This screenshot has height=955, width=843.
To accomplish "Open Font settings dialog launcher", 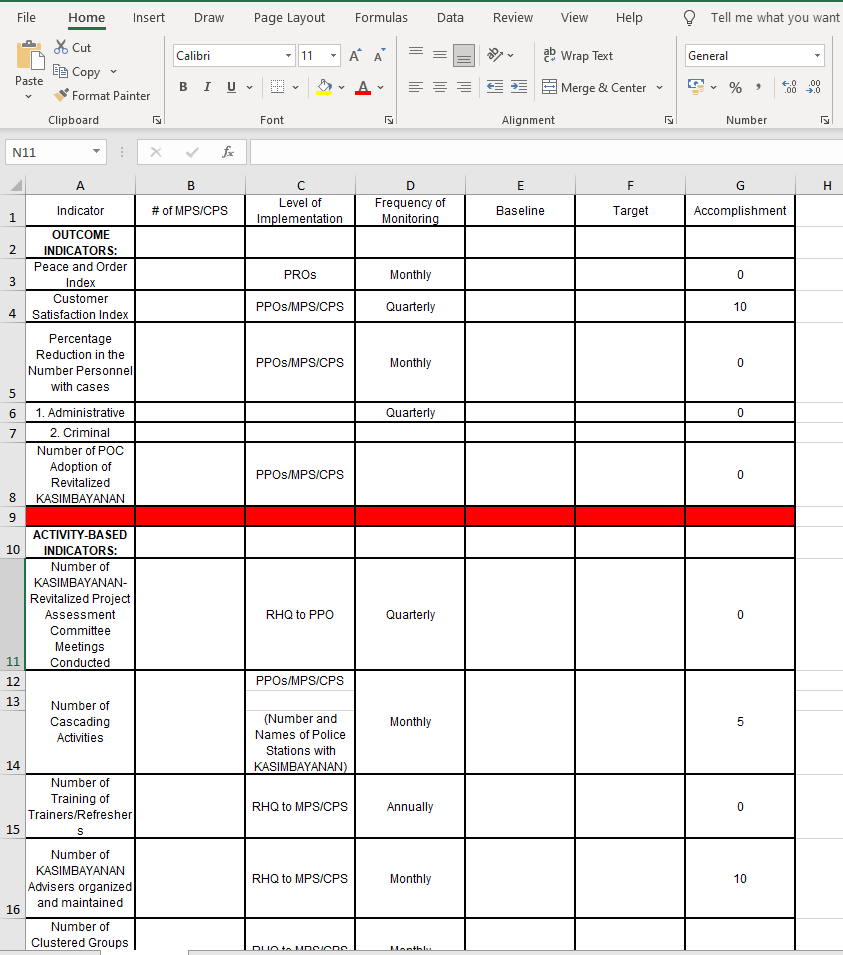I will click(389, 120).
